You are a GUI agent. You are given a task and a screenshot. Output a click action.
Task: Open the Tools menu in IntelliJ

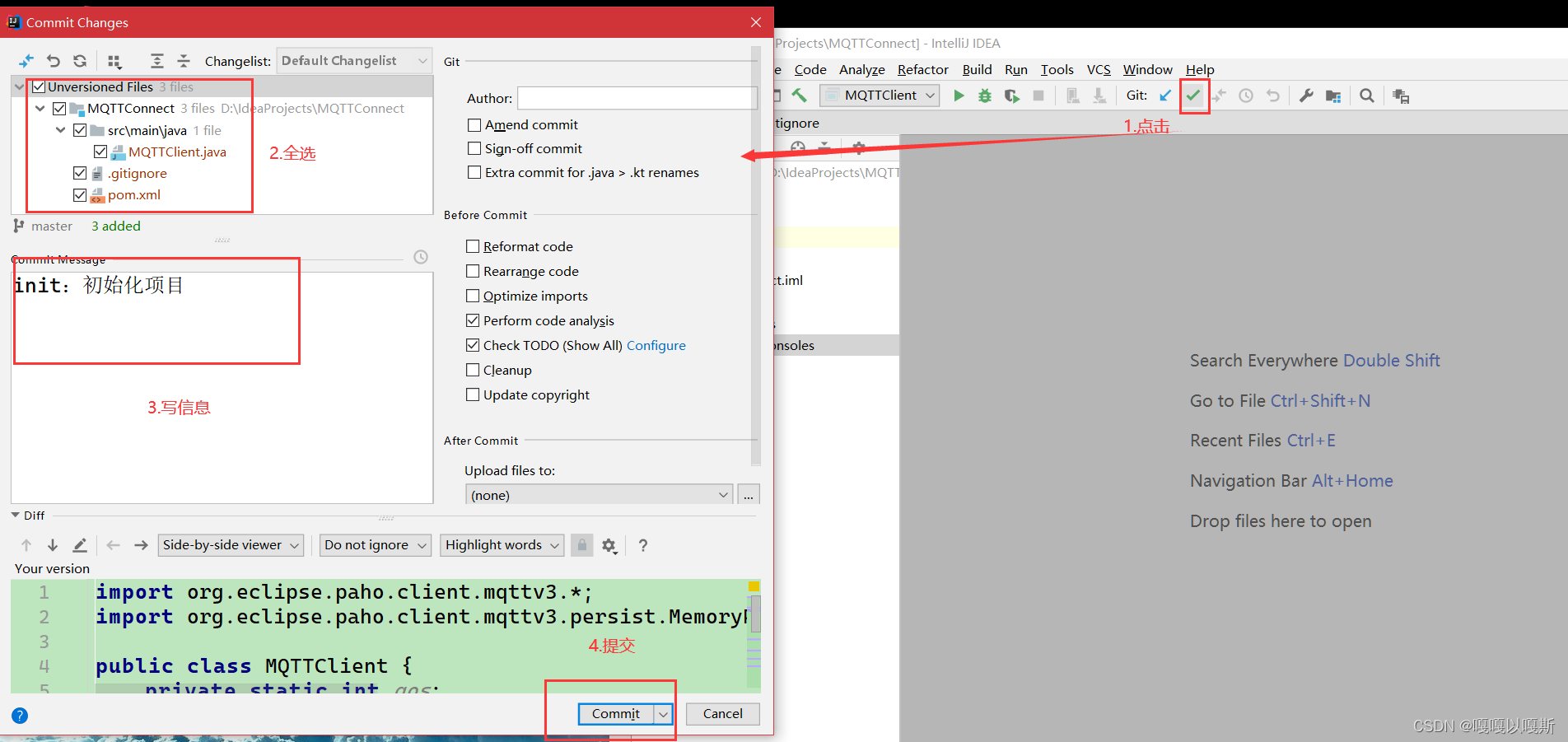pos(1057,70)
